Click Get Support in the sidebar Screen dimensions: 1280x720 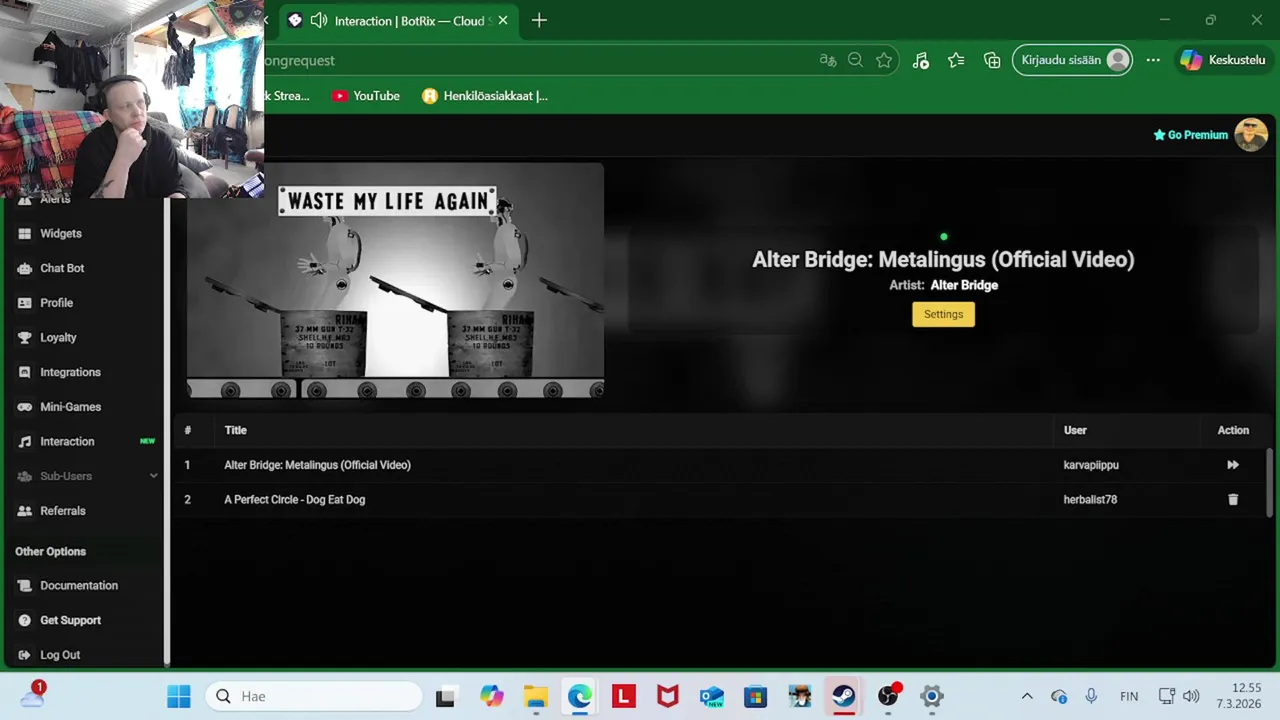[x=70, y=620]
